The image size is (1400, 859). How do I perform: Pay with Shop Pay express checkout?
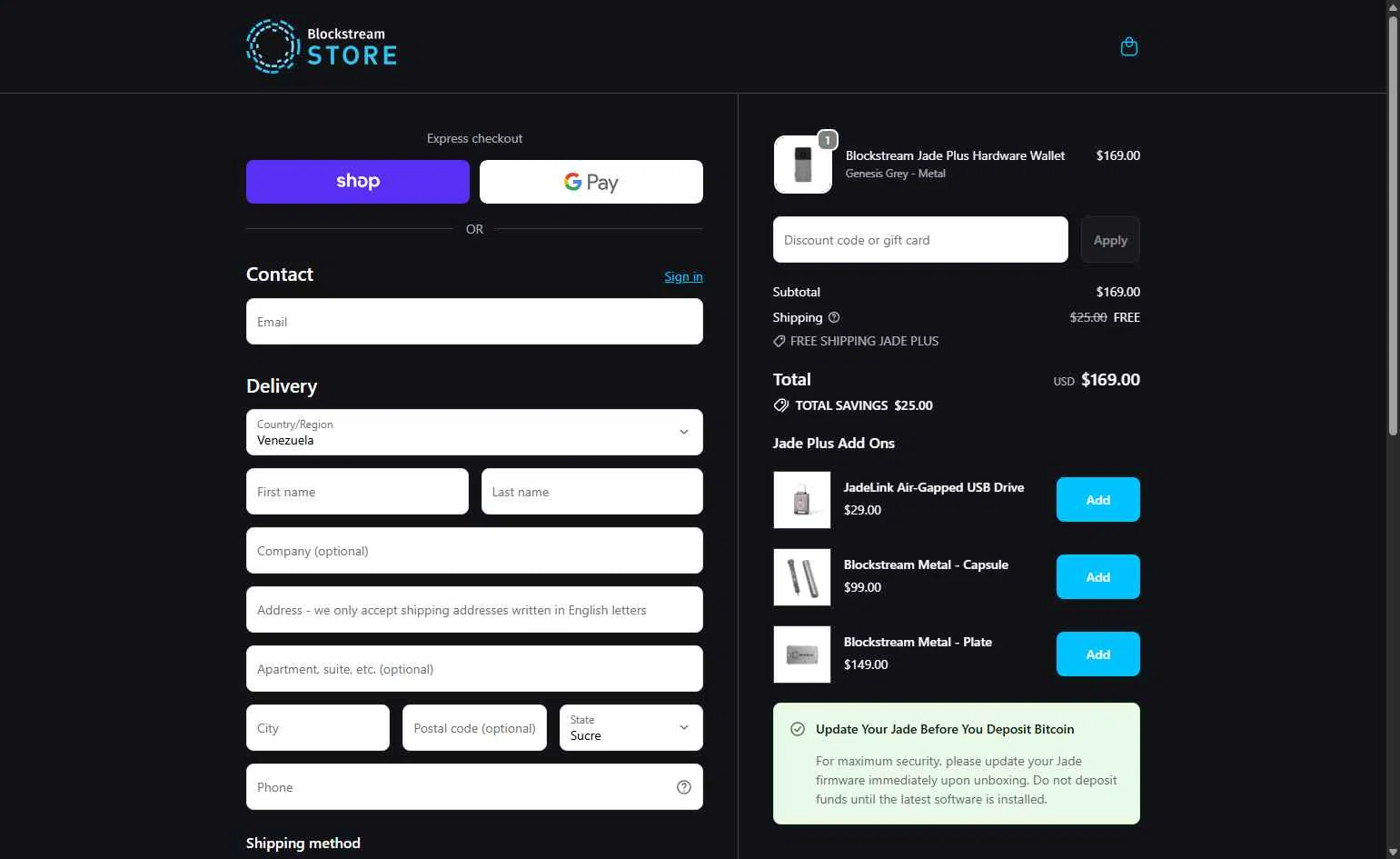point(358,182)
